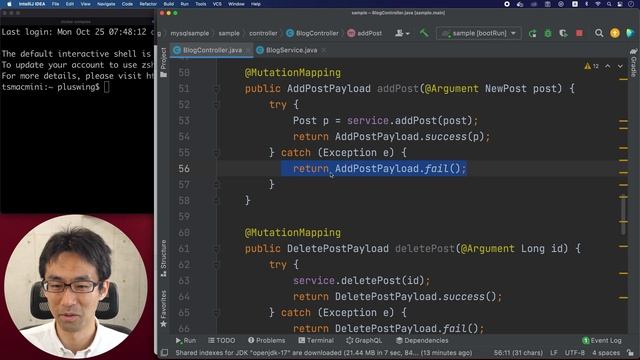The image size is (640, 360).
Task: Open the VCS menu
Action: click(217, 4)
